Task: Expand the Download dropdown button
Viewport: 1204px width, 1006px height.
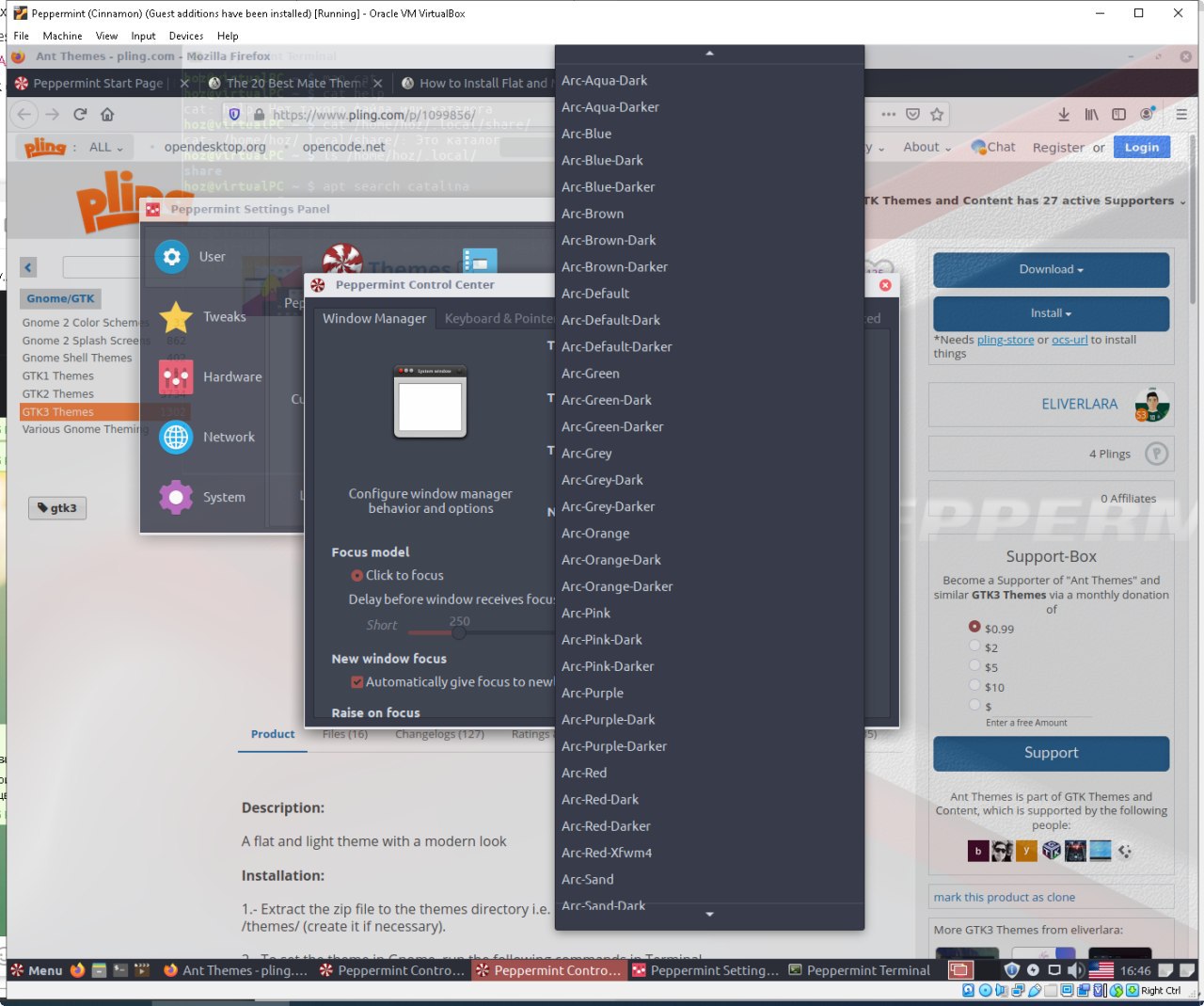Action: pos(1051,269)
